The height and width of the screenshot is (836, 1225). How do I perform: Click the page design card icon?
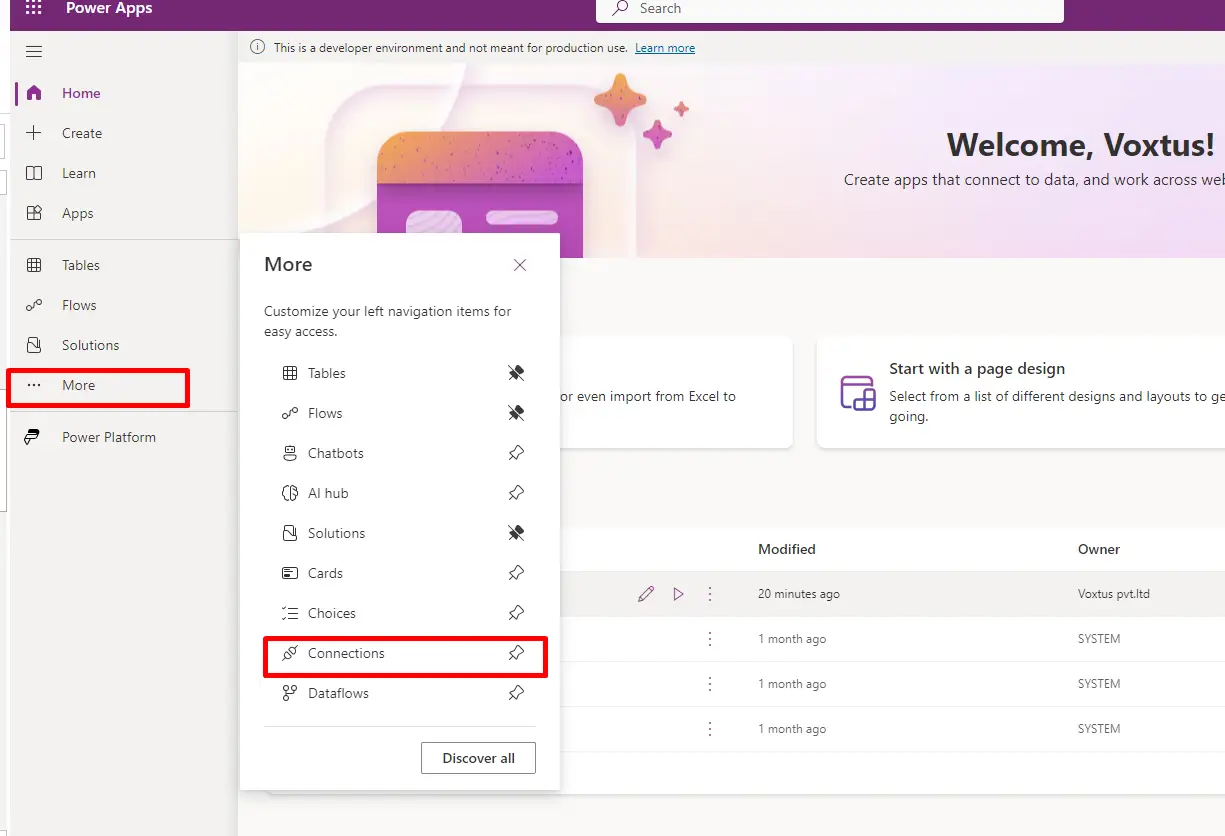pos(858,393)
